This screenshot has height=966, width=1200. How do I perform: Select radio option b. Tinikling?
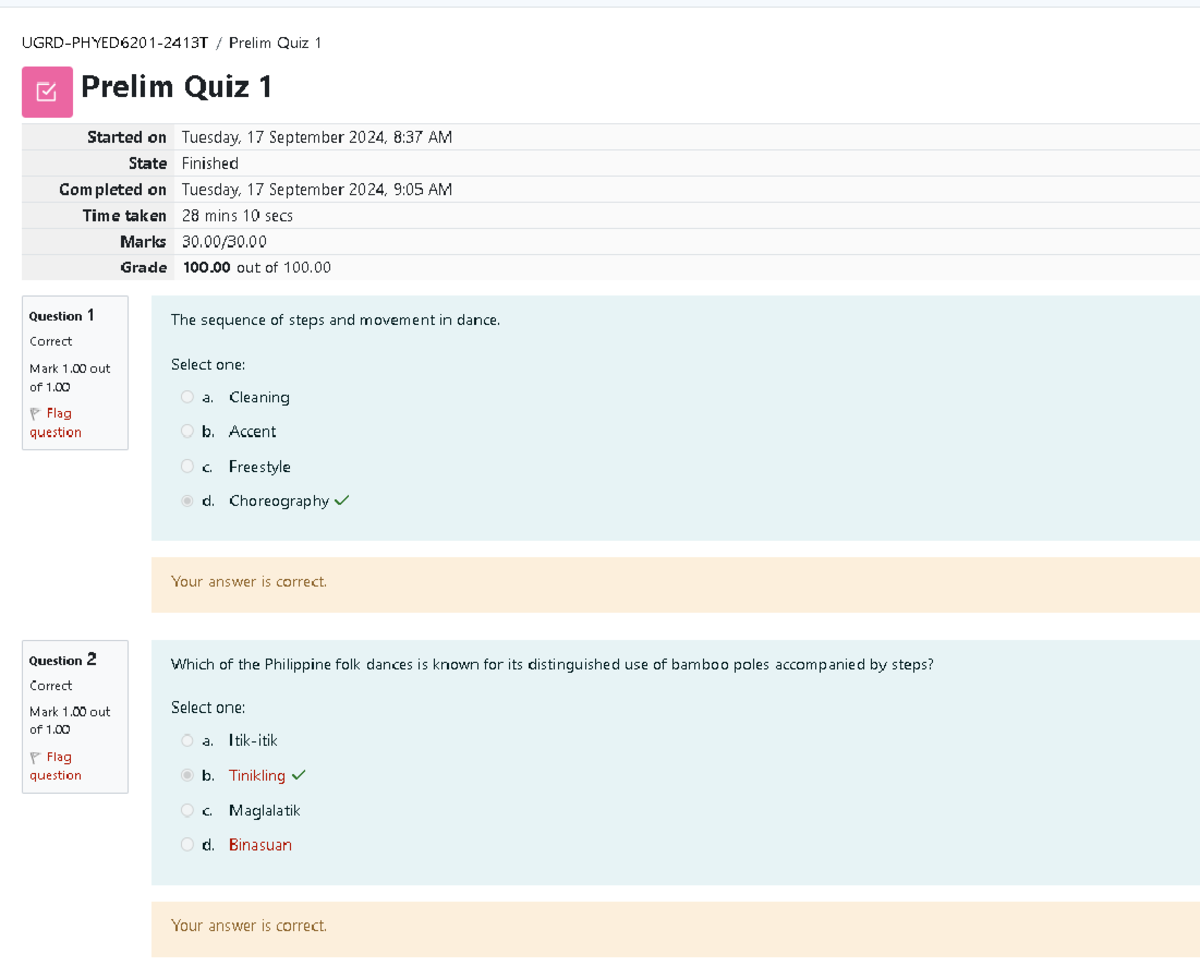click(187, 775)
